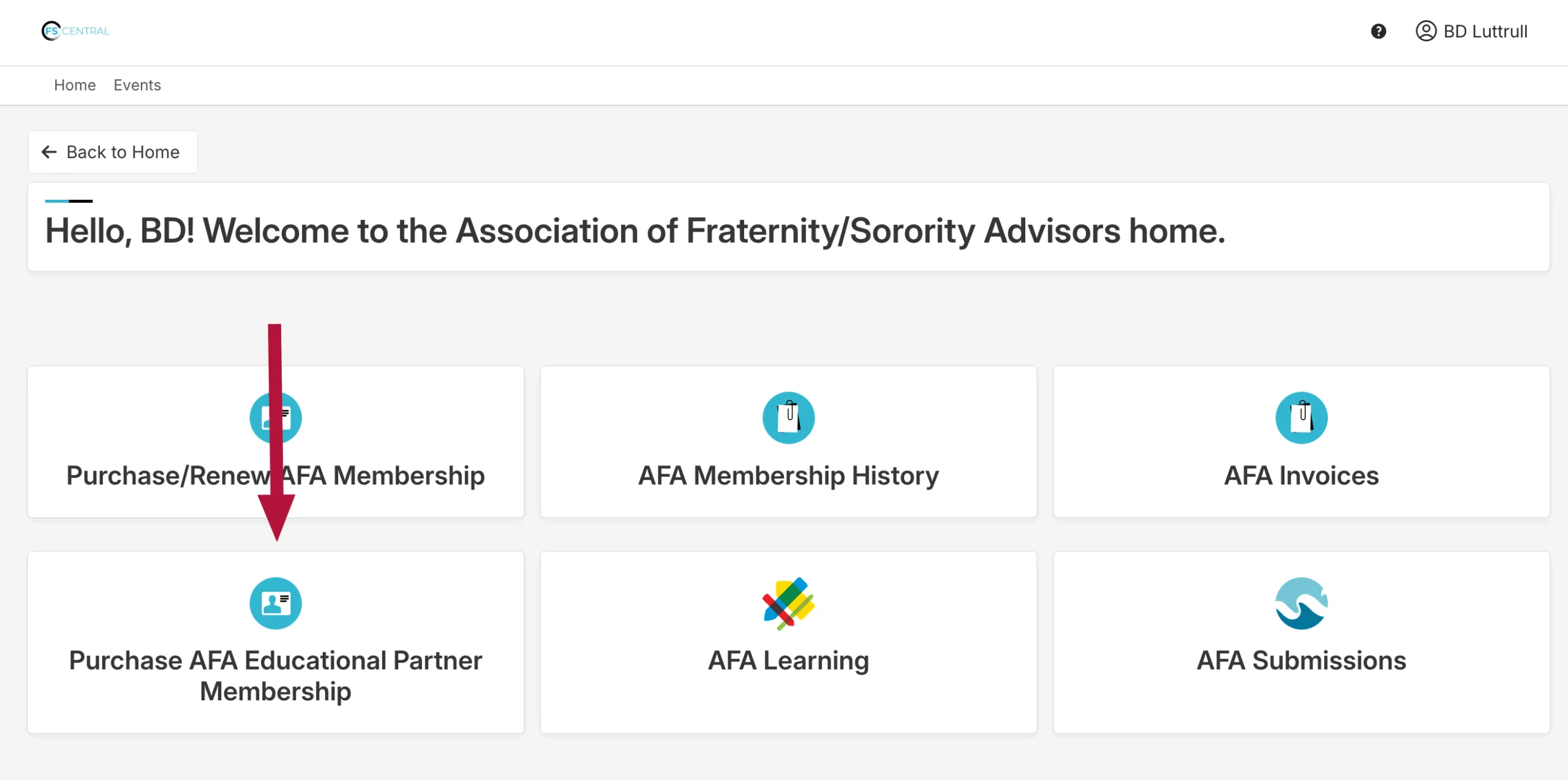Open the AFA Submissions title
Screen dimensions: 1568x780
tap(1301, 661)
